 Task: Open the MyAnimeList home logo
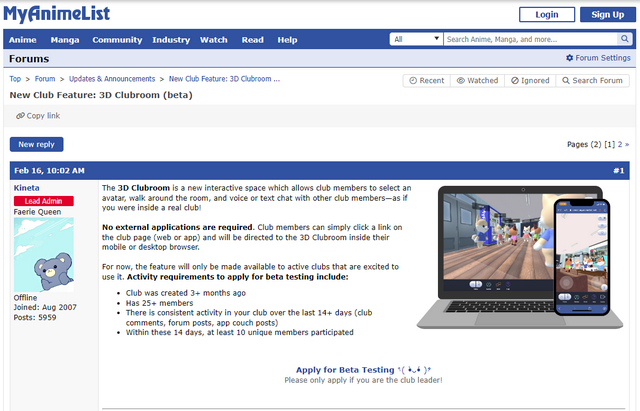click(x=57, y=14)
